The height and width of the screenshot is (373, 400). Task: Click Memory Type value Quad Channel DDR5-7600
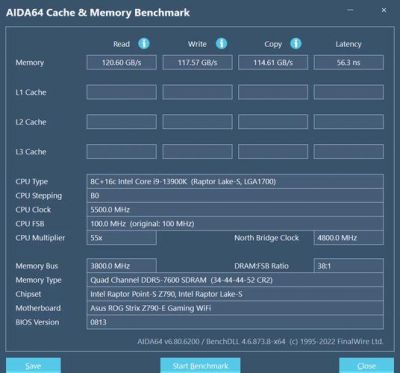point(235,280)
